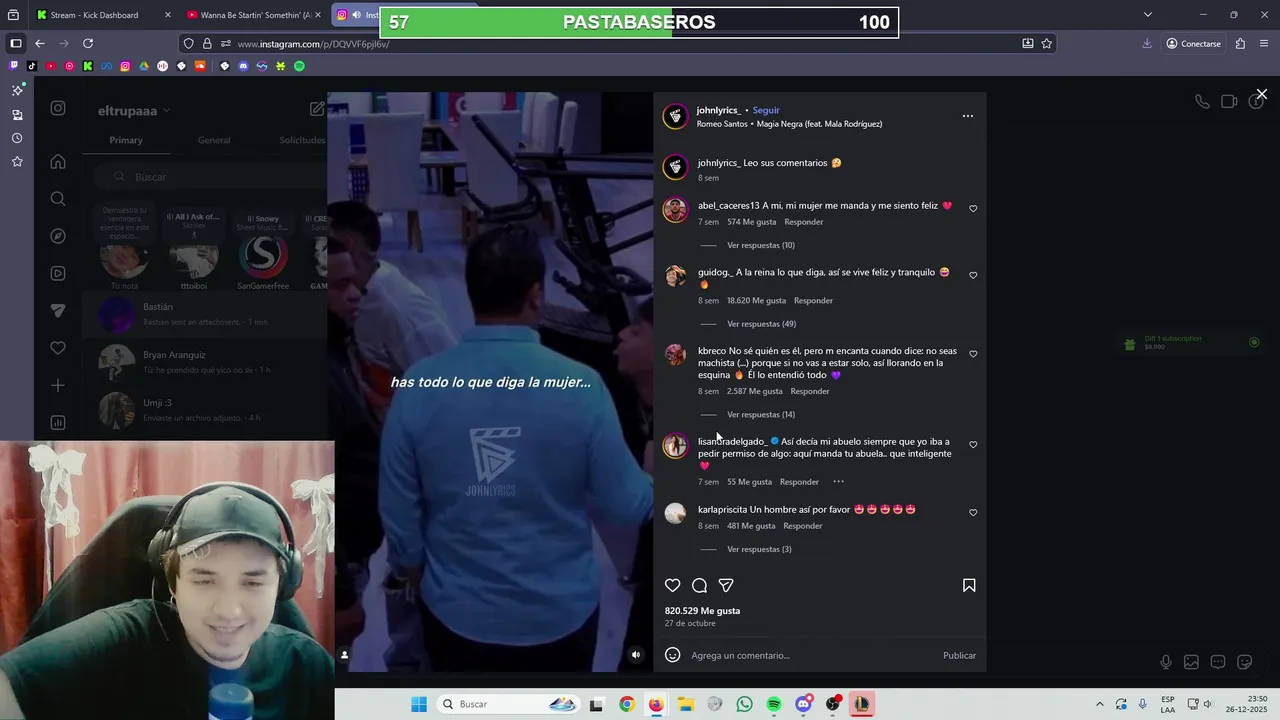This screenshot has width=1280, height=720.
Task: Open the Umji :3 conversation
Action: (x=205, y=410)
